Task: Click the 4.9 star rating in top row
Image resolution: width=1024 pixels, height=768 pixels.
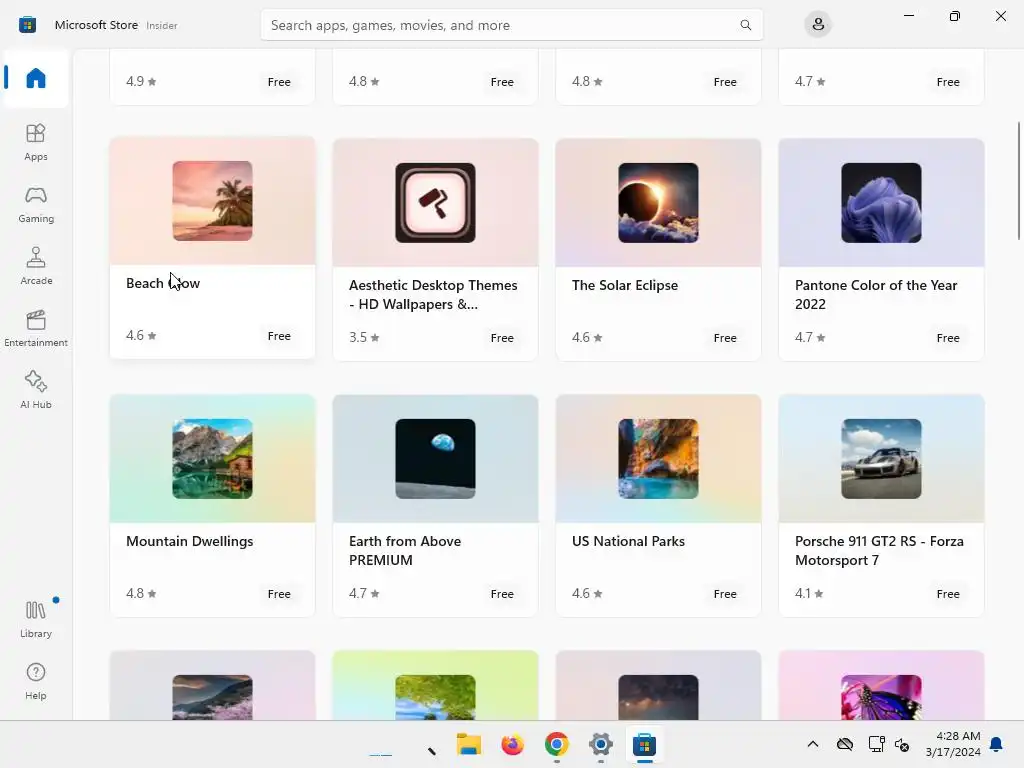Action: [141, 82]
